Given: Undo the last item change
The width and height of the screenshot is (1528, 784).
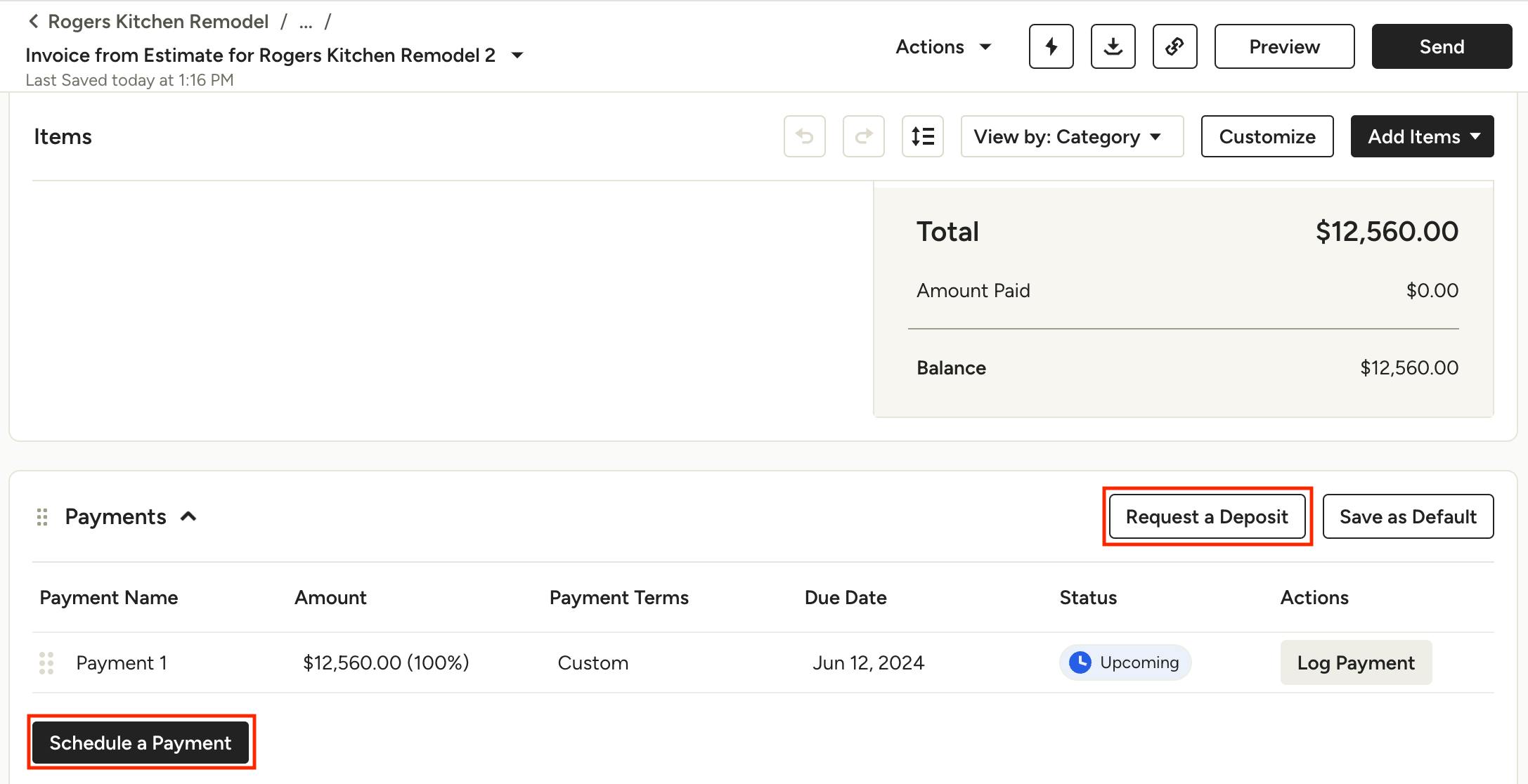Looking at the screenshot, I should click(x=804, y=136).
